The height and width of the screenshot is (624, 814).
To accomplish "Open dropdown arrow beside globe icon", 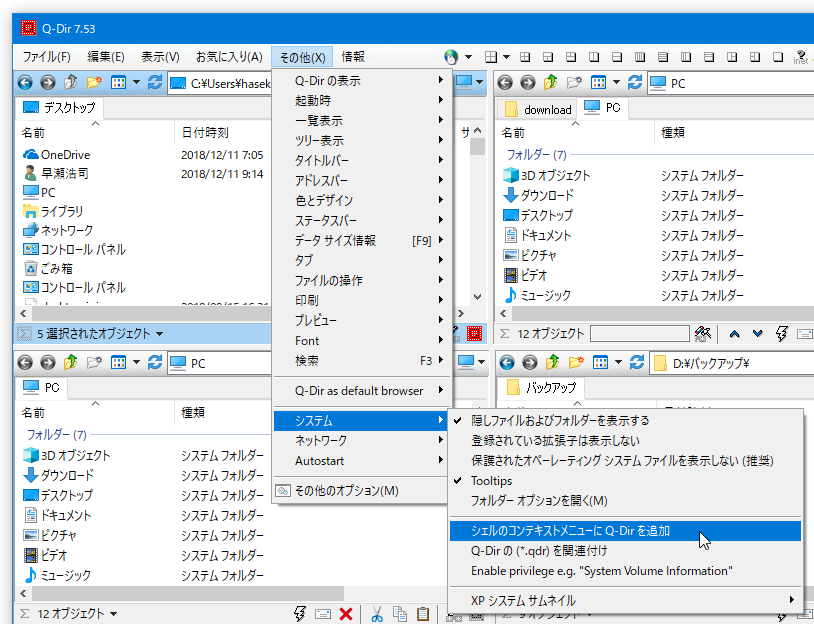I will (x=468, y=57).
